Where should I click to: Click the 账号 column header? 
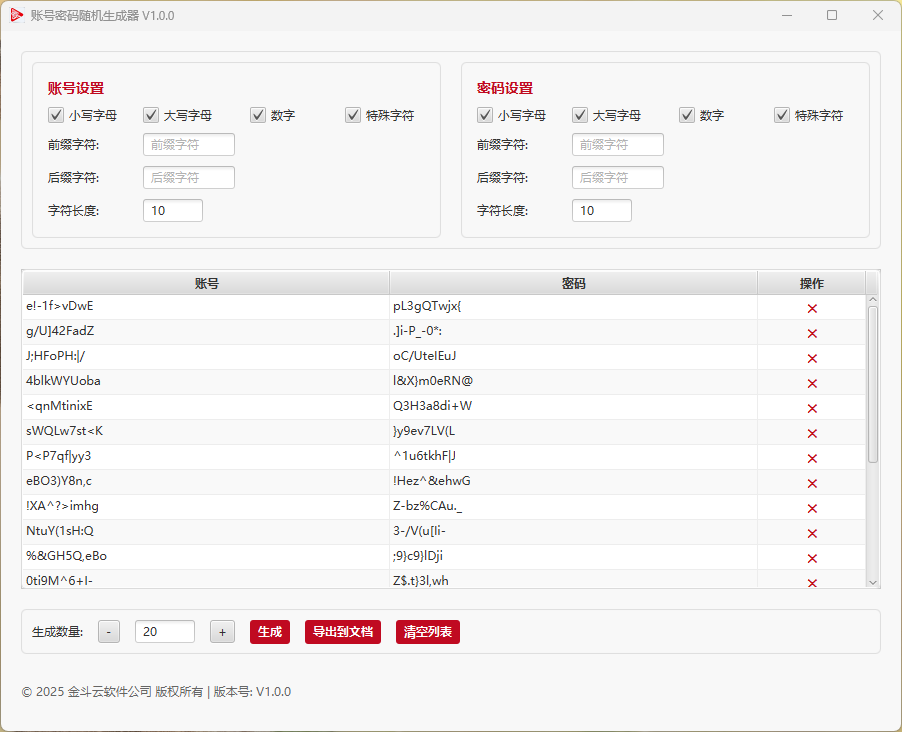206,283
